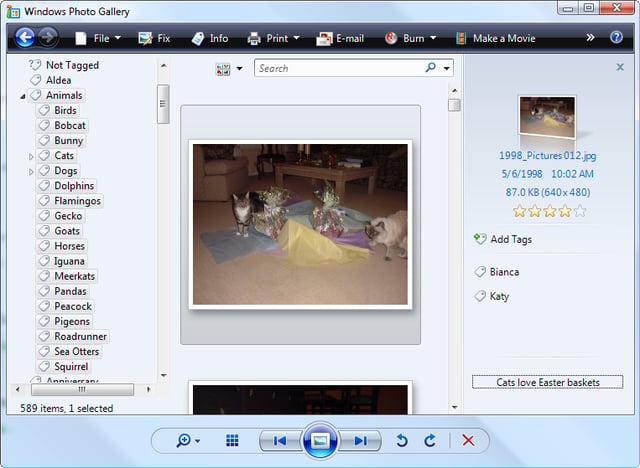Select the Flamingos tag
Screen dimensions: 640x468
coord(70,201)
